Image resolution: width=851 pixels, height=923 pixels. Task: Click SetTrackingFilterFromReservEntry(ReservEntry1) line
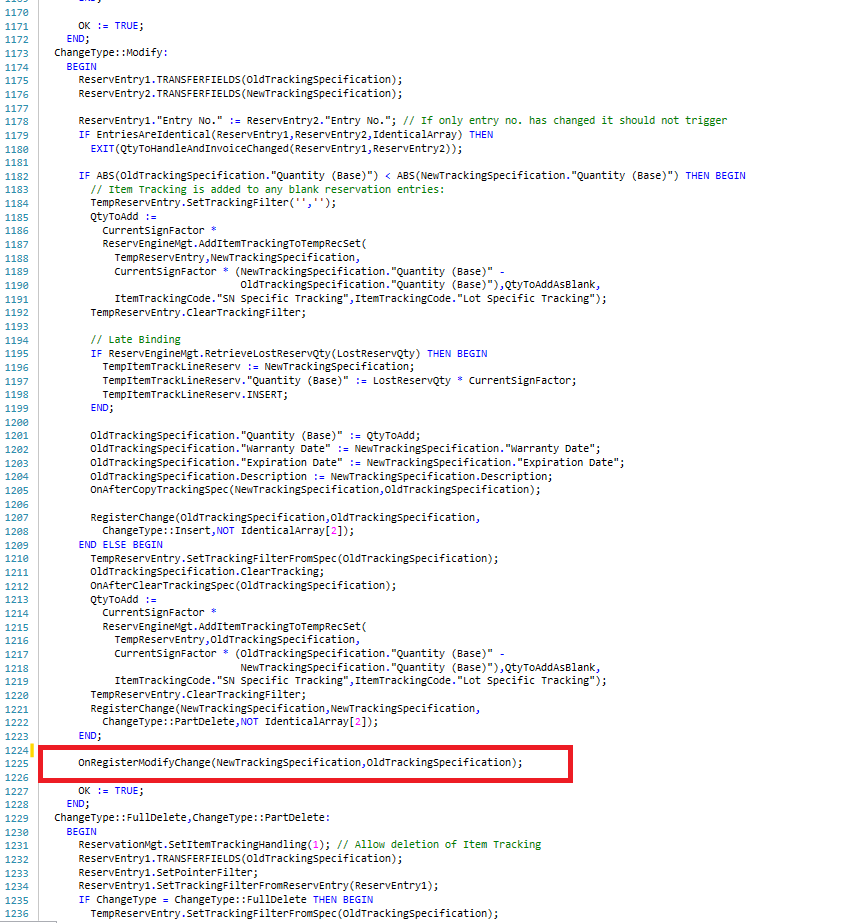pos(258,886)
